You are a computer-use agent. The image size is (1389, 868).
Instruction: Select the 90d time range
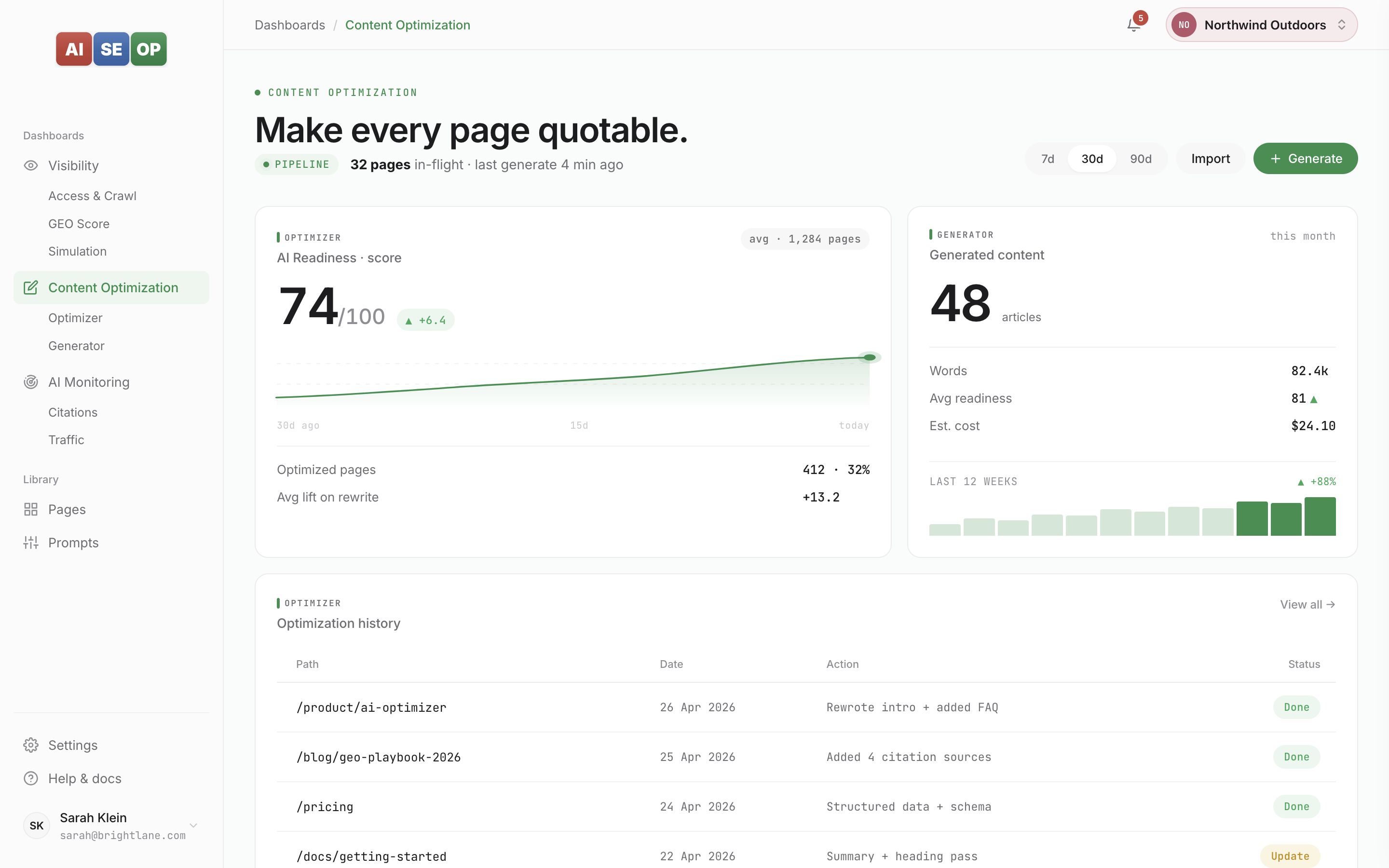point(1141,159)
